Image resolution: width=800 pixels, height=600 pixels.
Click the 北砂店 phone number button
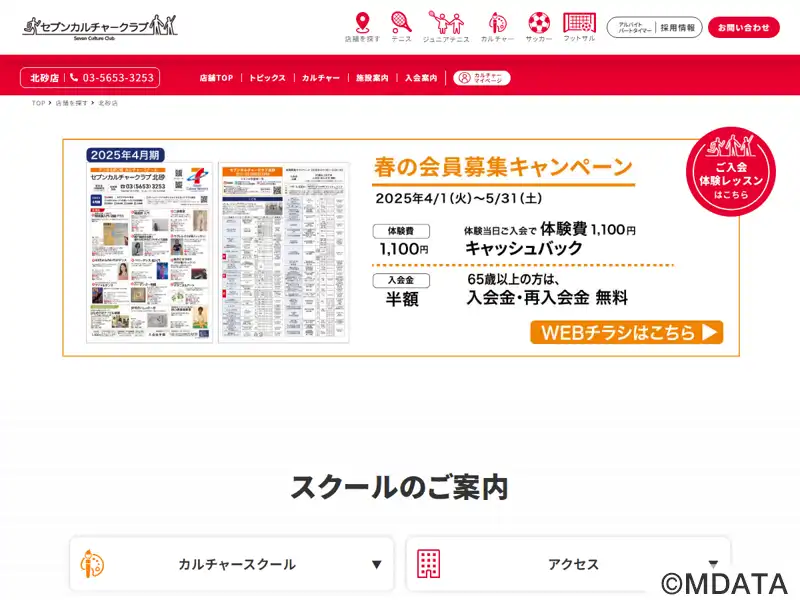[90, 78]
